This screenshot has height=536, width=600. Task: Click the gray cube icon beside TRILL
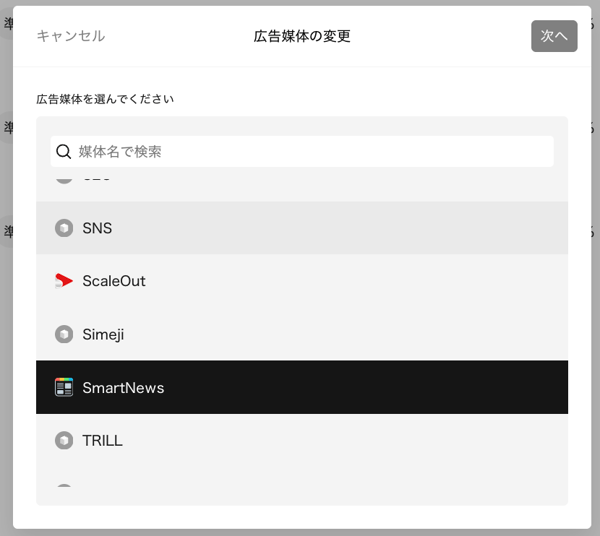click(x=64, y=441)
